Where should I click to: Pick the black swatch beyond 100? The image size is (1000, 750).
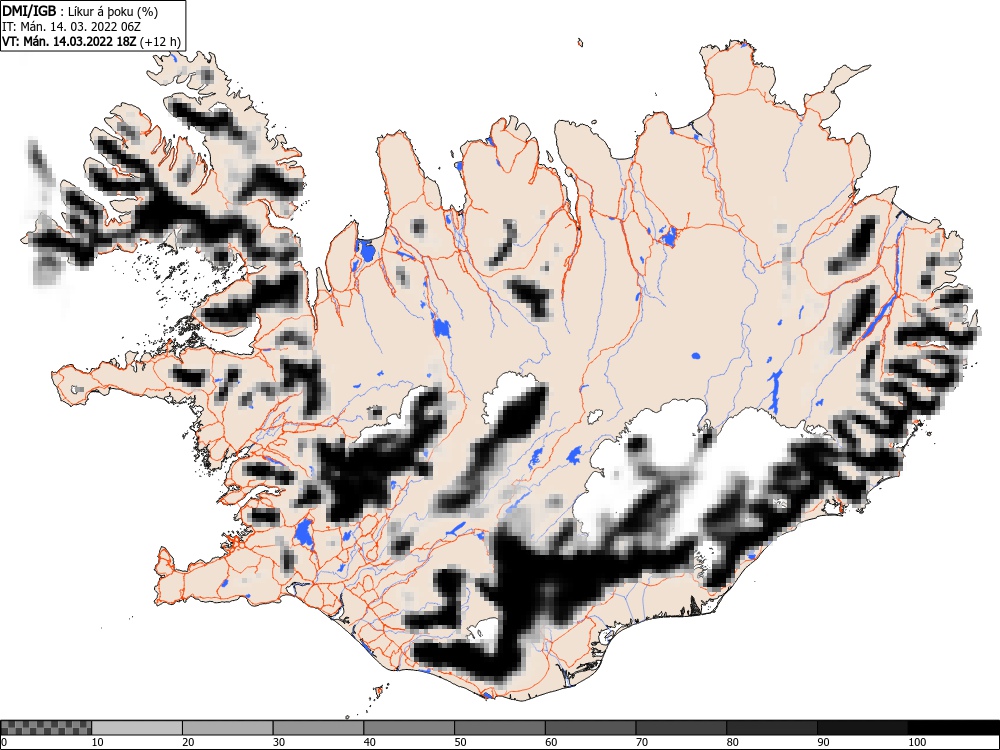tap(953, 728)
